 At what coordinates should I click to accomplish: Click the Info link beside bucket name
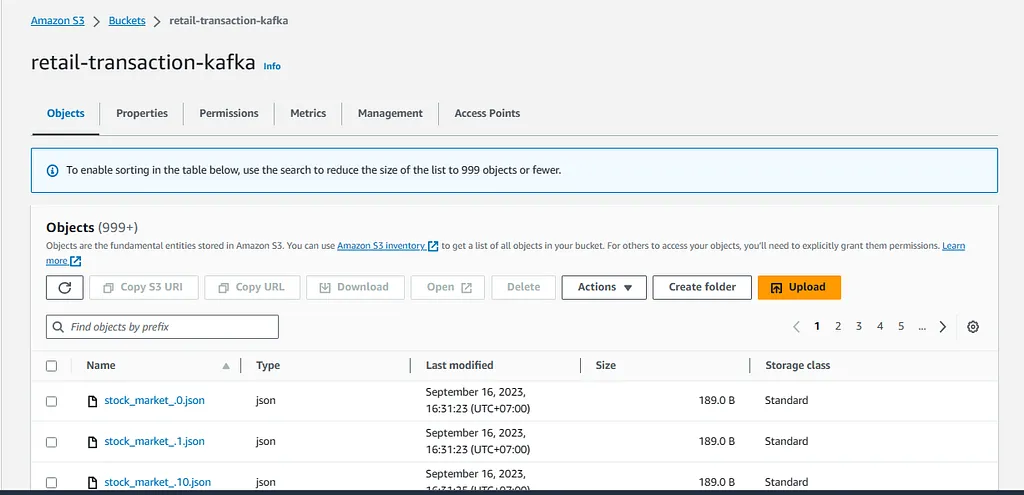coord(272,66)
